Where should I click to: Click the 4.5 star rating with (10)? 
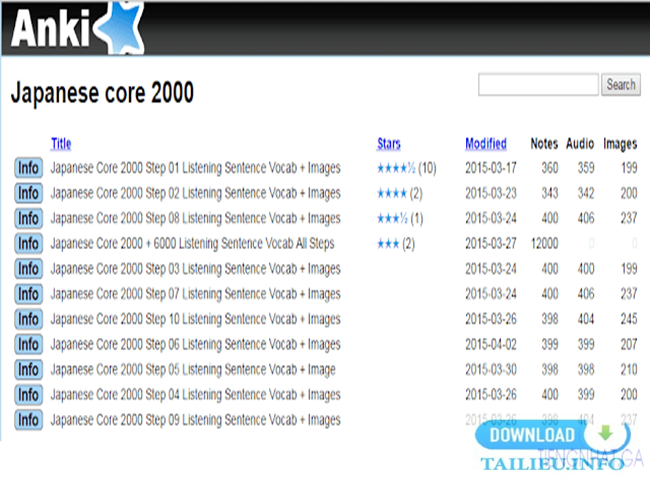(x=406, y=168)
